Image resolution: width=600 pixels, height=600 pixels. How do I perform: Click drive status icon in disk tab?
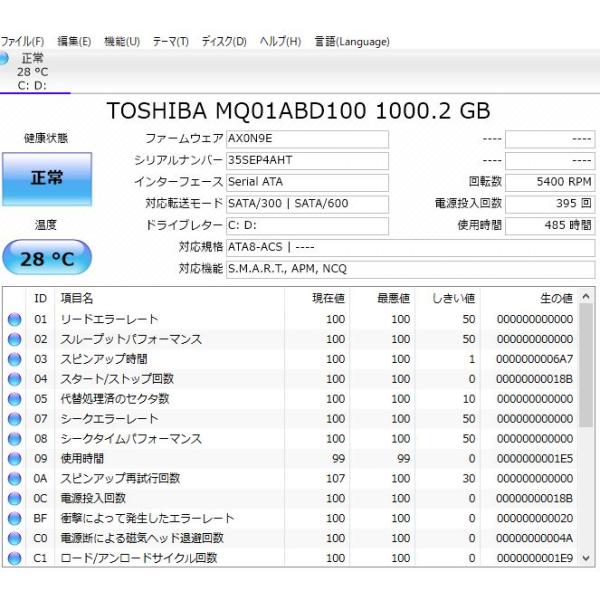tap(4, 59)
